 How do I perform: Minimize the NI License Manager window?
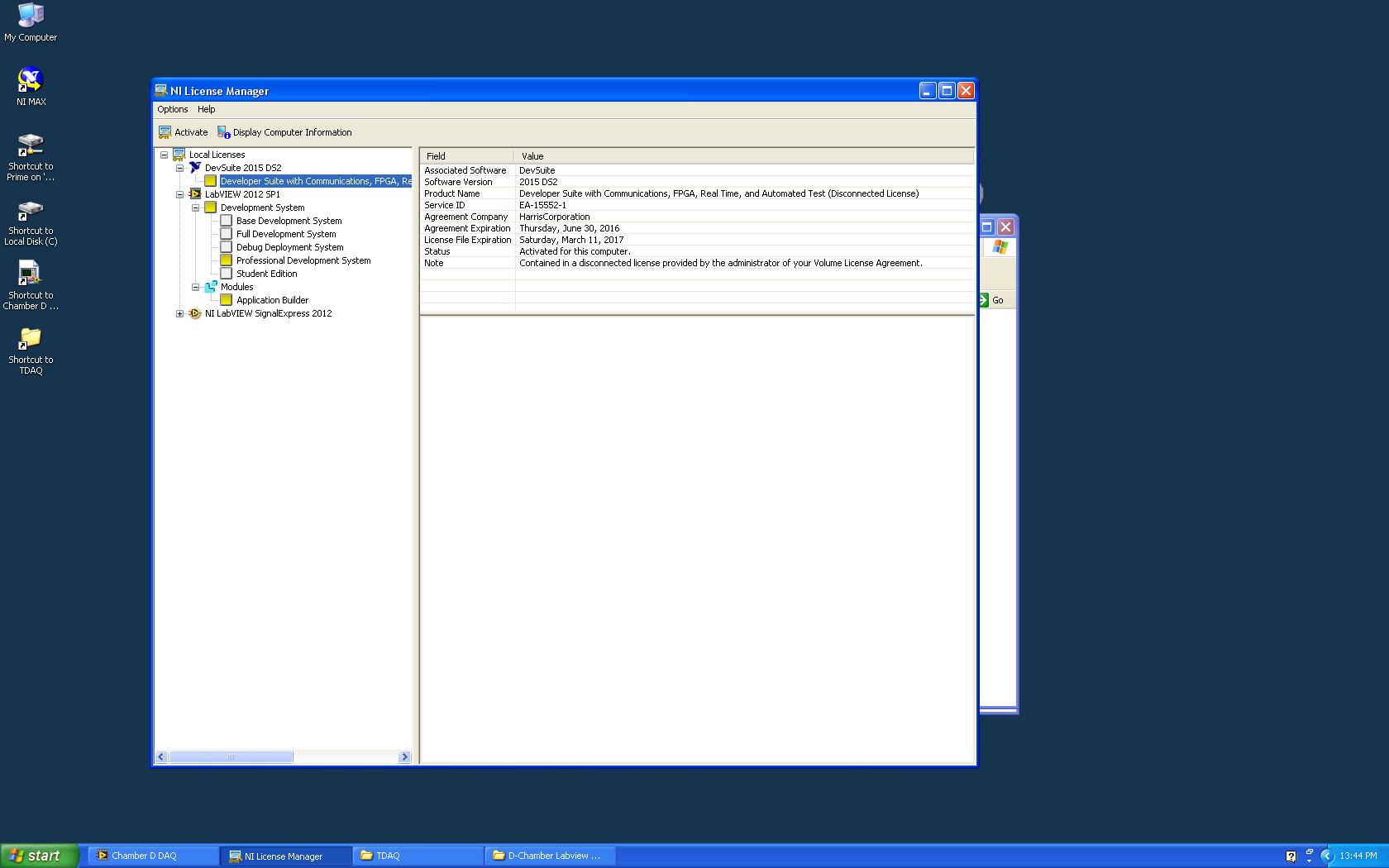point(928,91)
